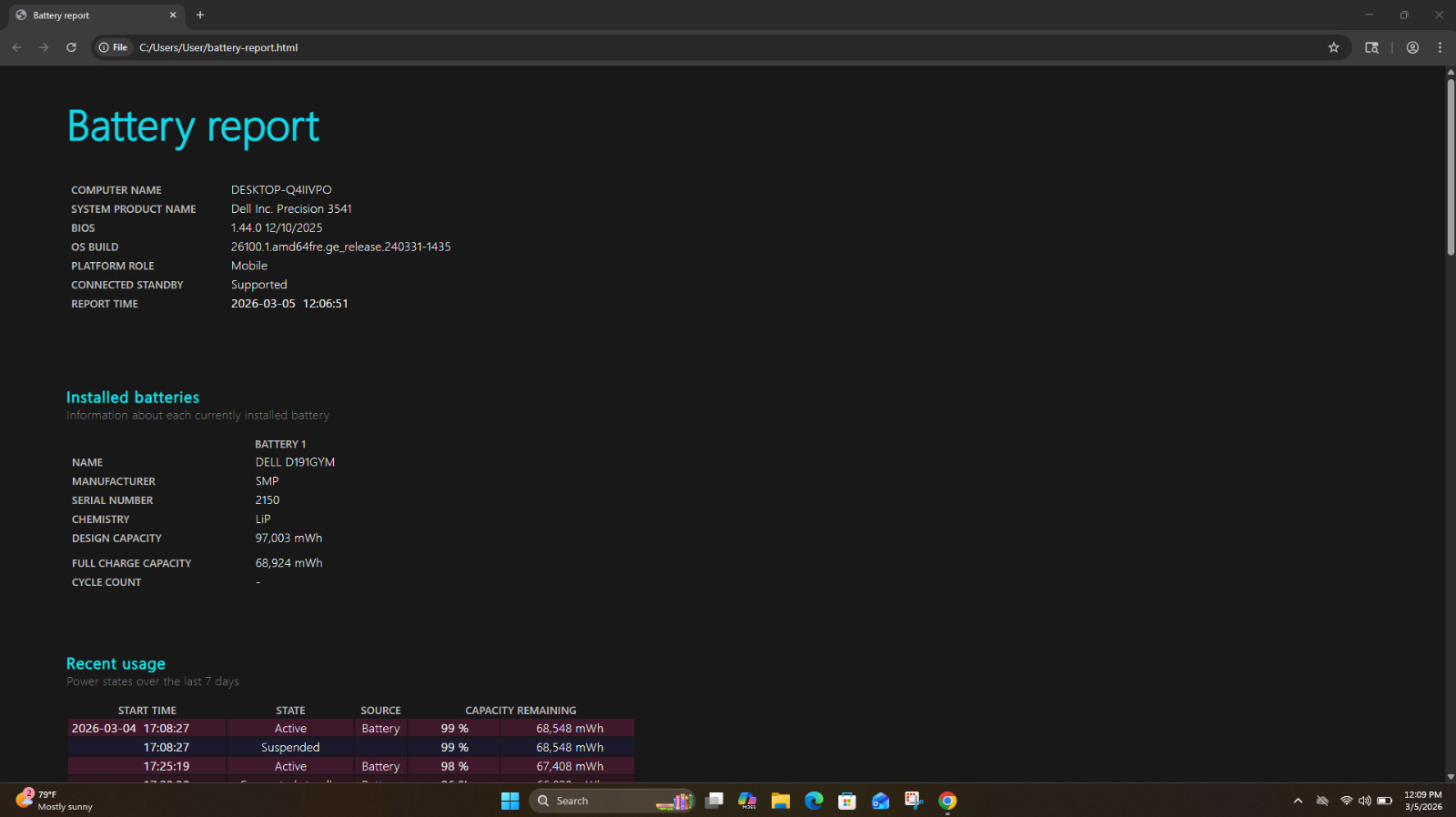Open the Windows Start menu

pos(510,801)
